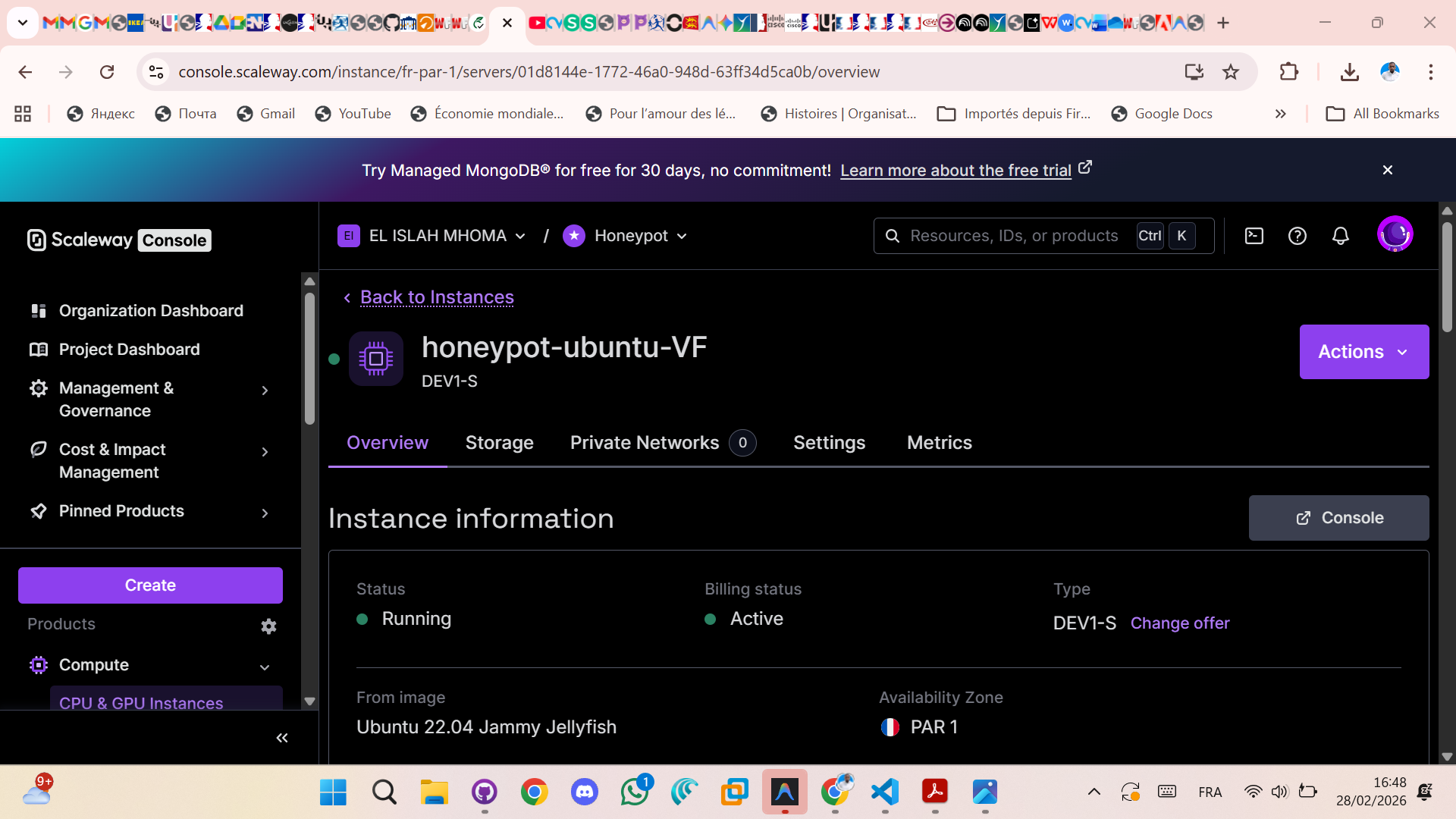Open the command palette terminal icon
Viewport: 1456px width, 819px height.
click(1254, 236)
